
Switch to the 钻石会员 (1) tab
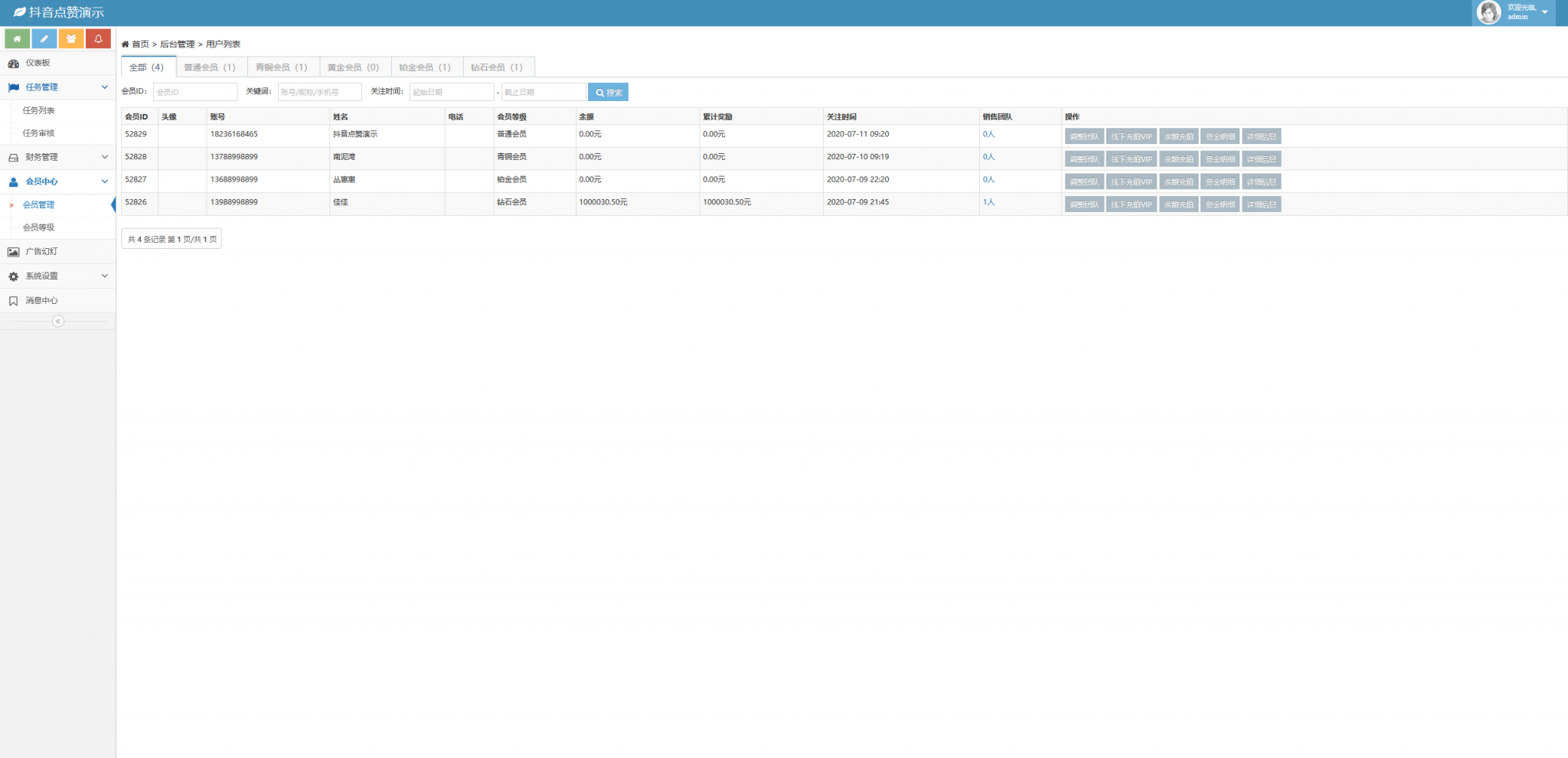[497, 67]
